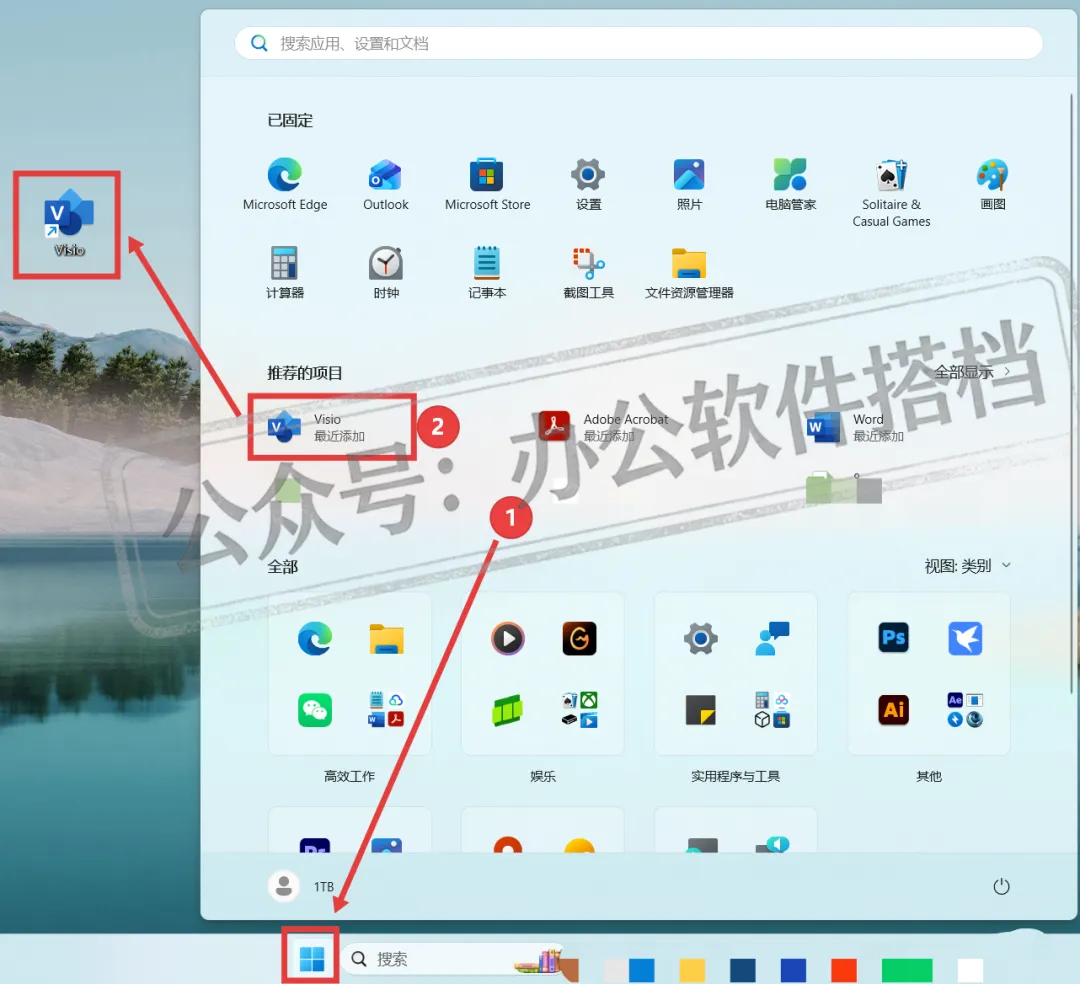Viewport: 1080px width, 984px height.
Task: Open 文件资源管理器 from pinned apps
Action: [x=689, y=272]
